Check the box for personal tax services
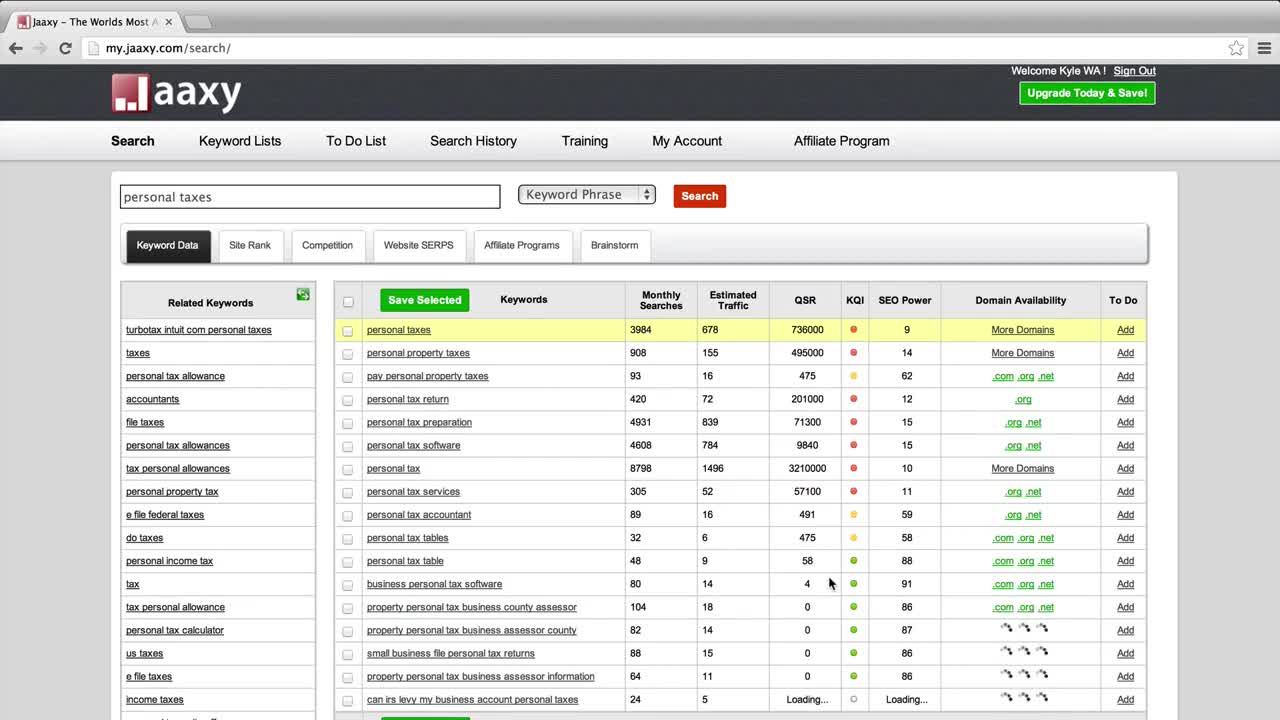The width and height of the screenshot is (1280, 720). pyautogui.click(x=348, y=493)
